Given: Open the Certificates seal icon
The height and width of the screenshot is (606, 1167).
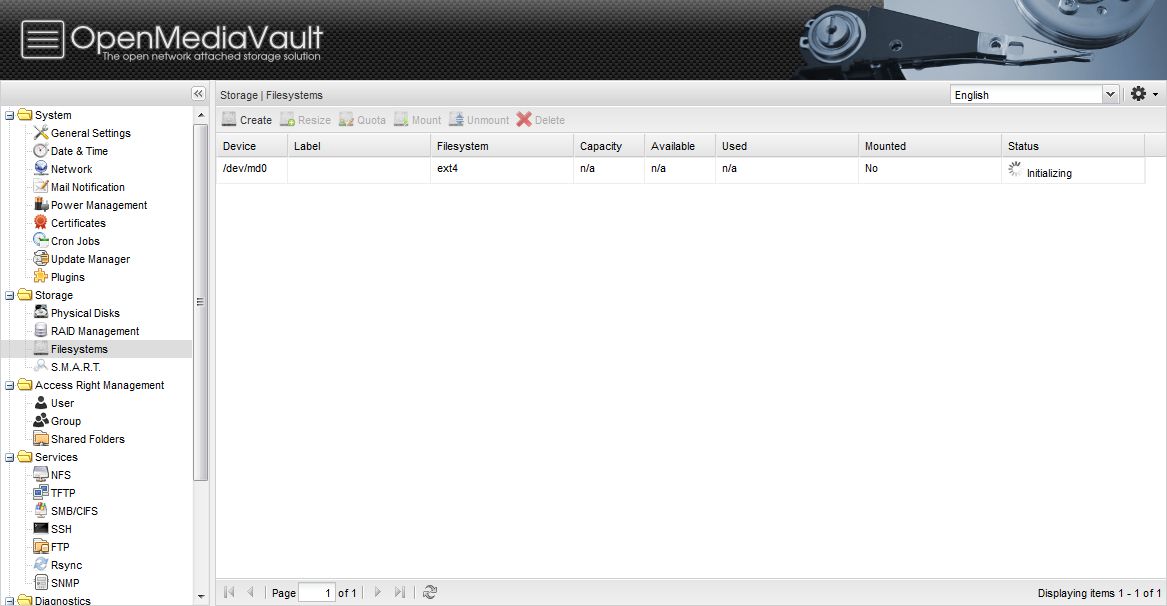Looking at the screenshot, I should coord(41,223).
